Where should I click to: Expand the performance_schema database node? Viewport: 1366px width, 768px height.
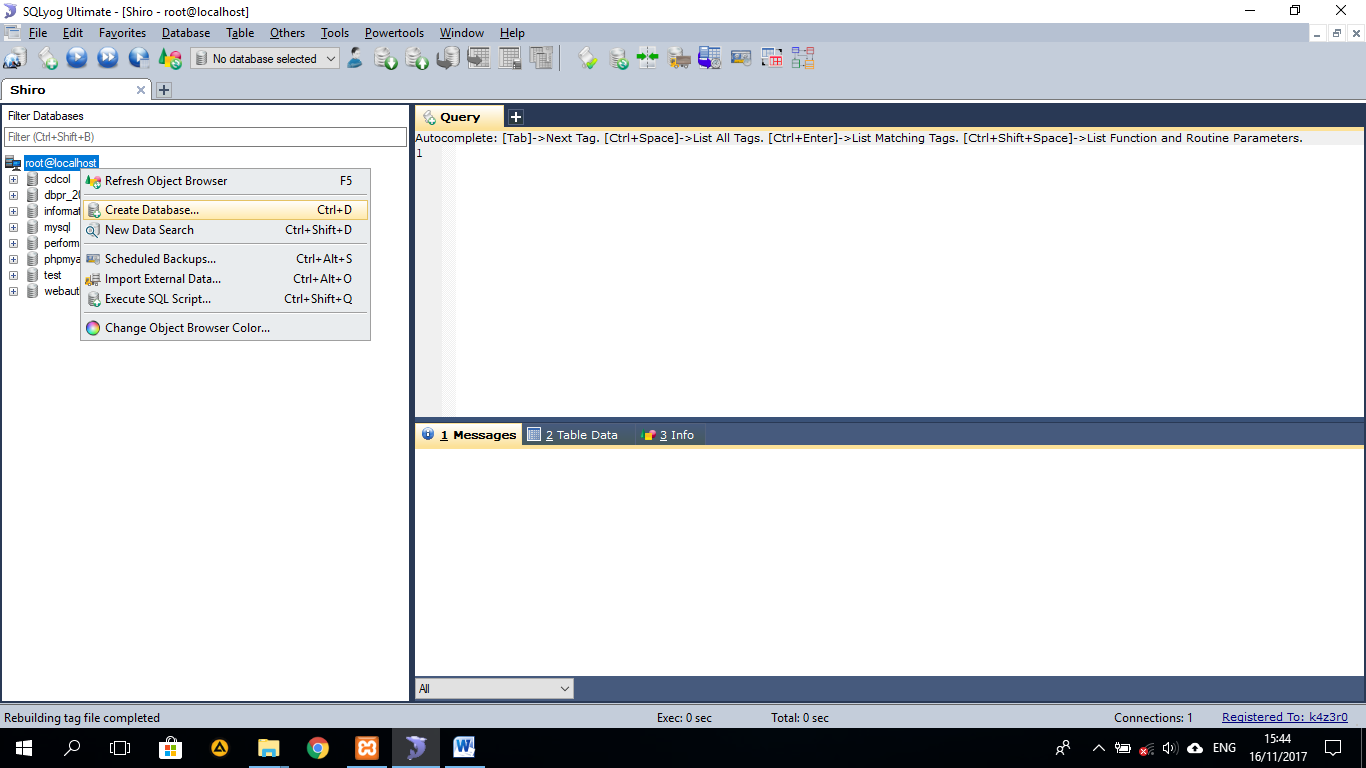(x=14, y=243)
